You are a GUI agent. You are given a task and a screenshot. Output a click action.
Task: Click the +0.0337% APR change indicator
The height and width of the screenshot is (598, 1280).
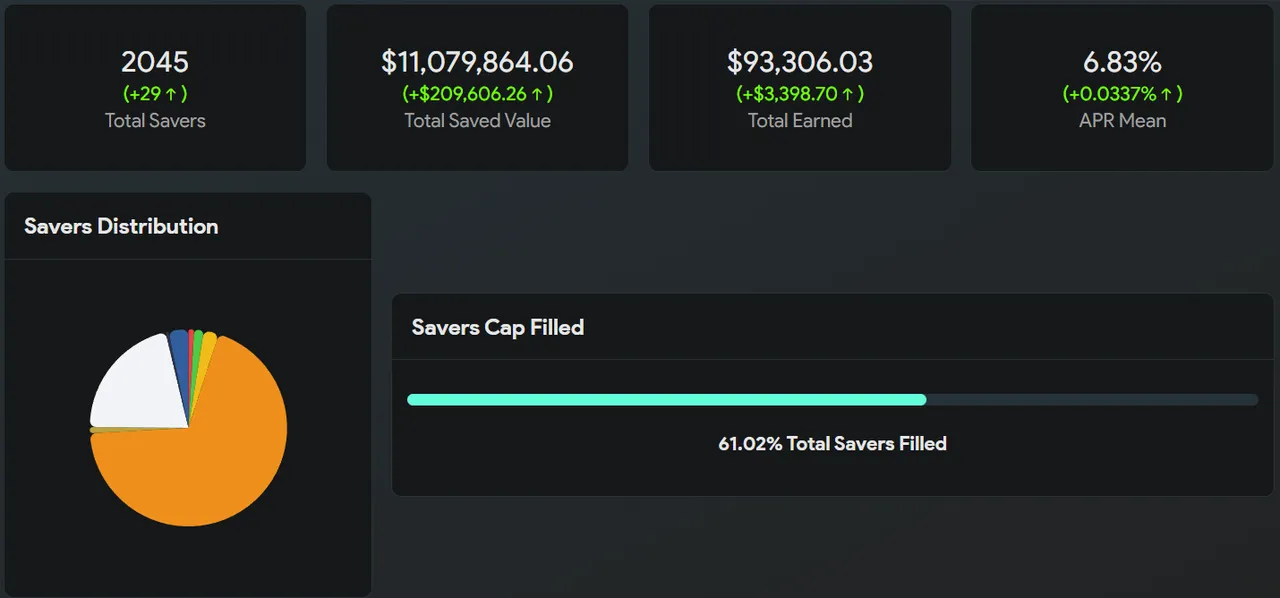[1122, 94]
